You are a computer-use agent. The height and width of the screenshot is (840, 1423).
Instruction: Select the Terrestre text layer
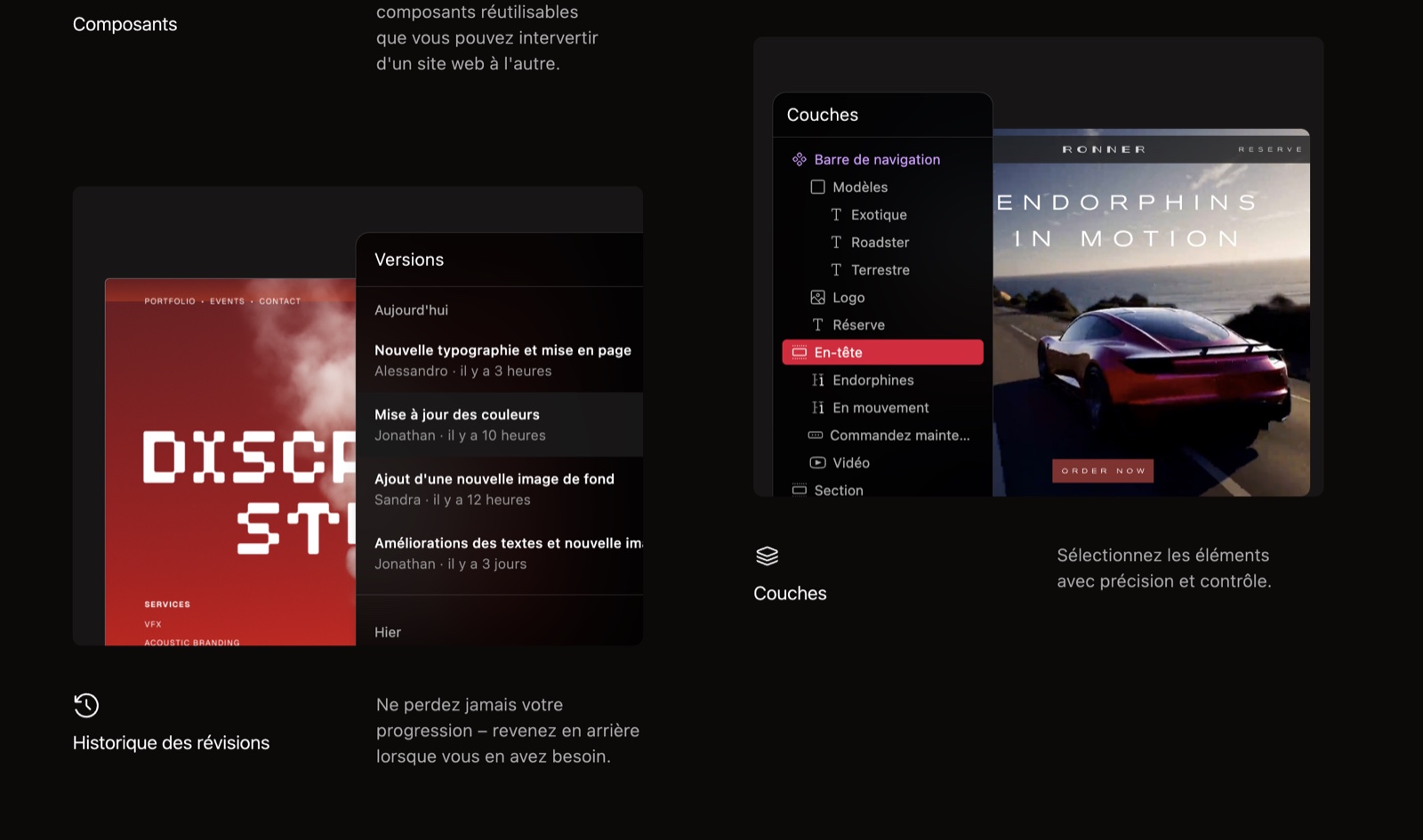tap(882, 269)
